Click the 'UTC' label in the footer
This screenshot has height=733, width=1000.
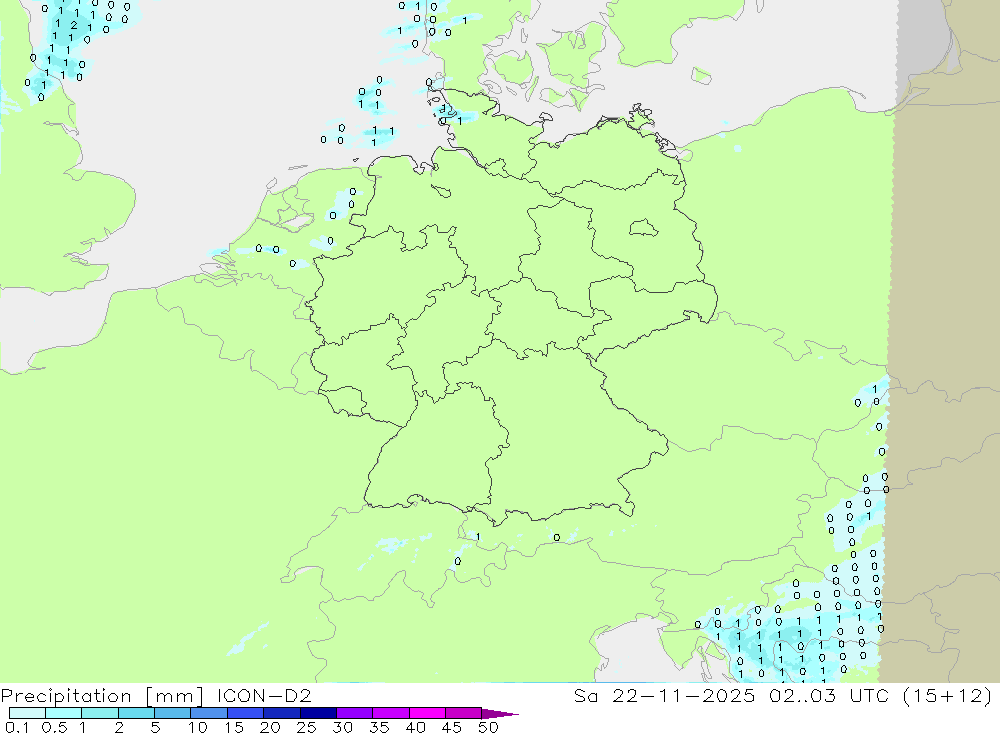(x=869, y=695)
